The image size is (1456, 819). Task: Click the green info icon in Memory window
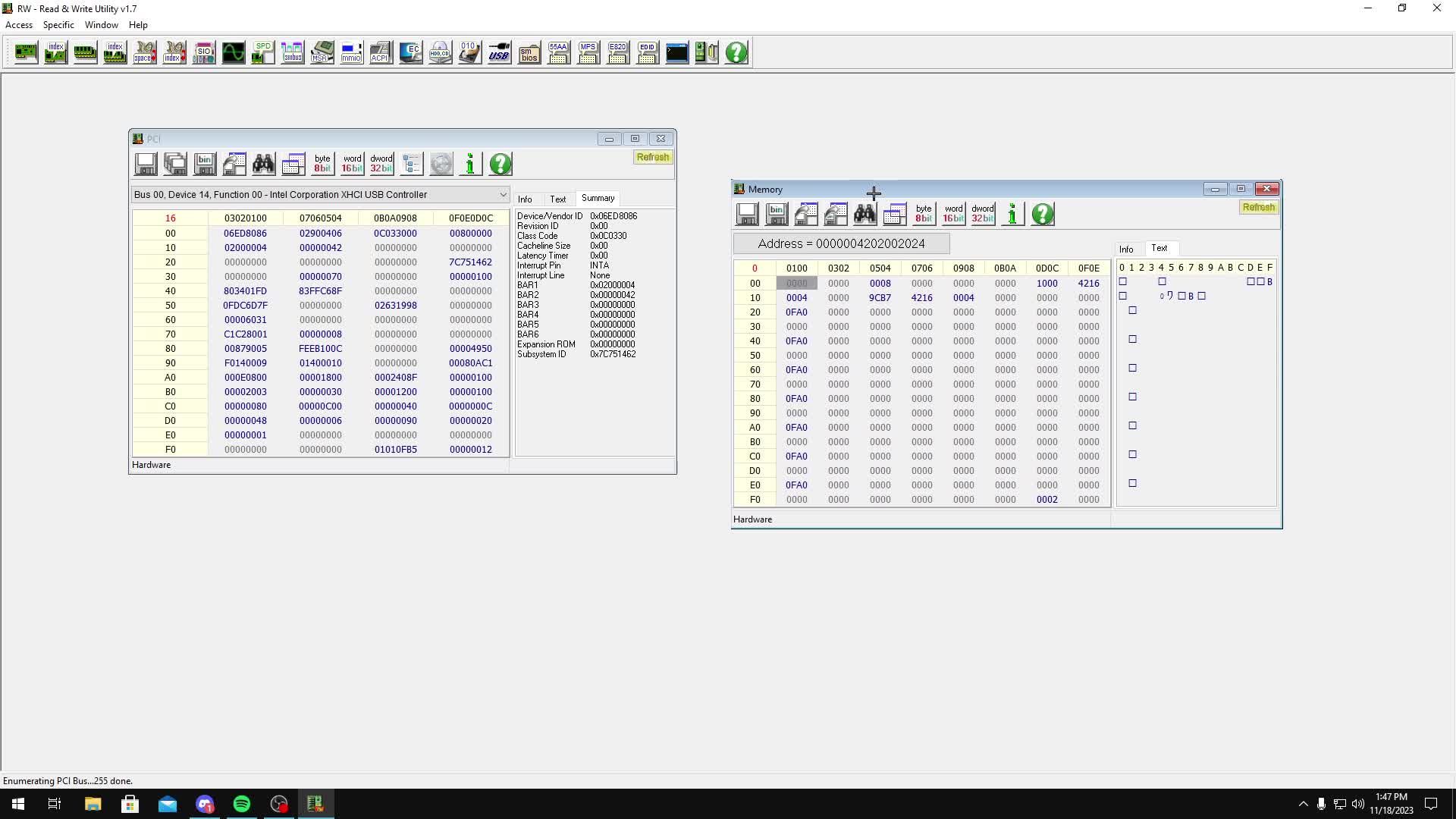point(1013,214)
